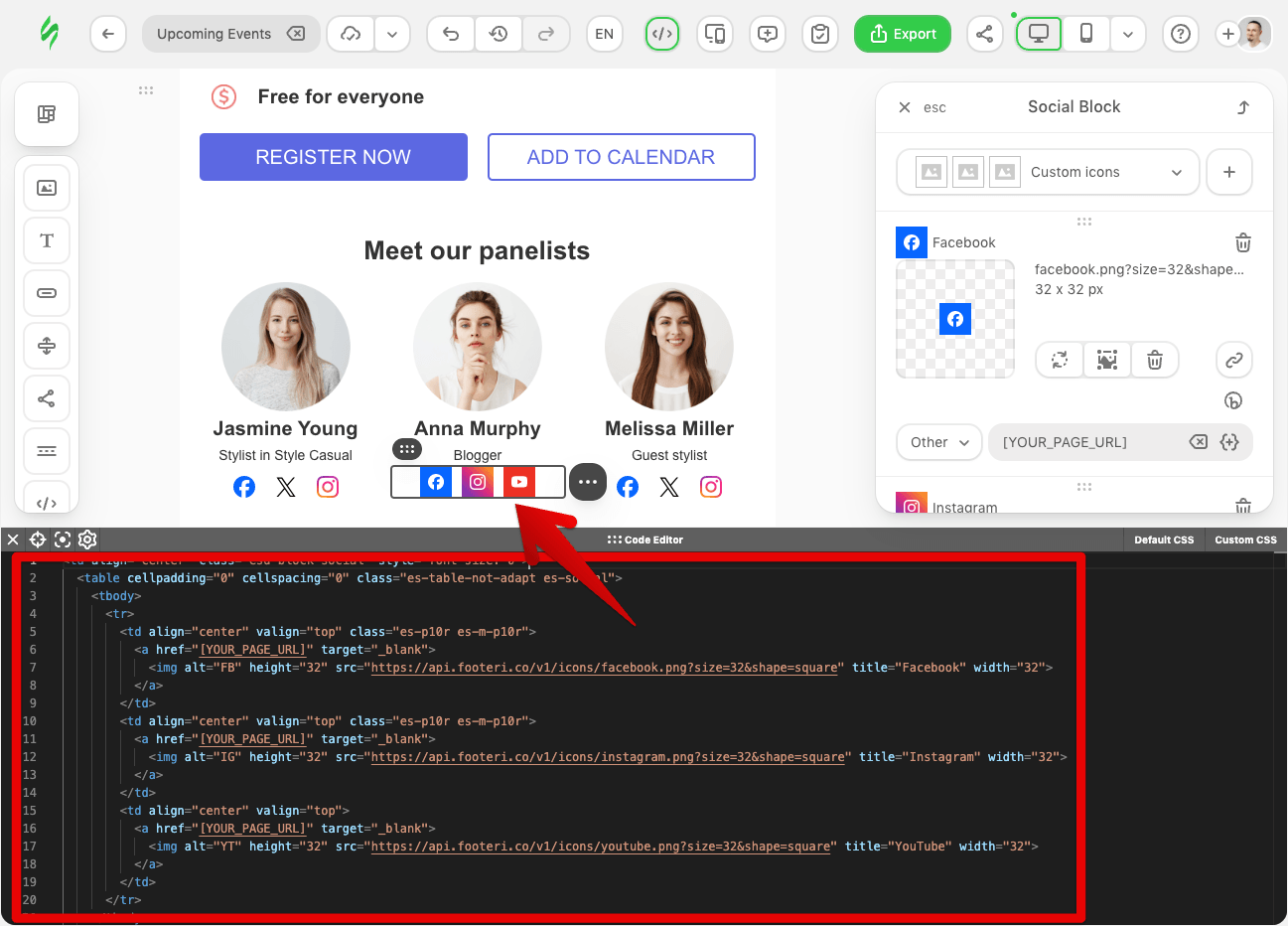1288x926 pixels.
Task: Replace the Facebook icon image
Action: point(1060,360)
